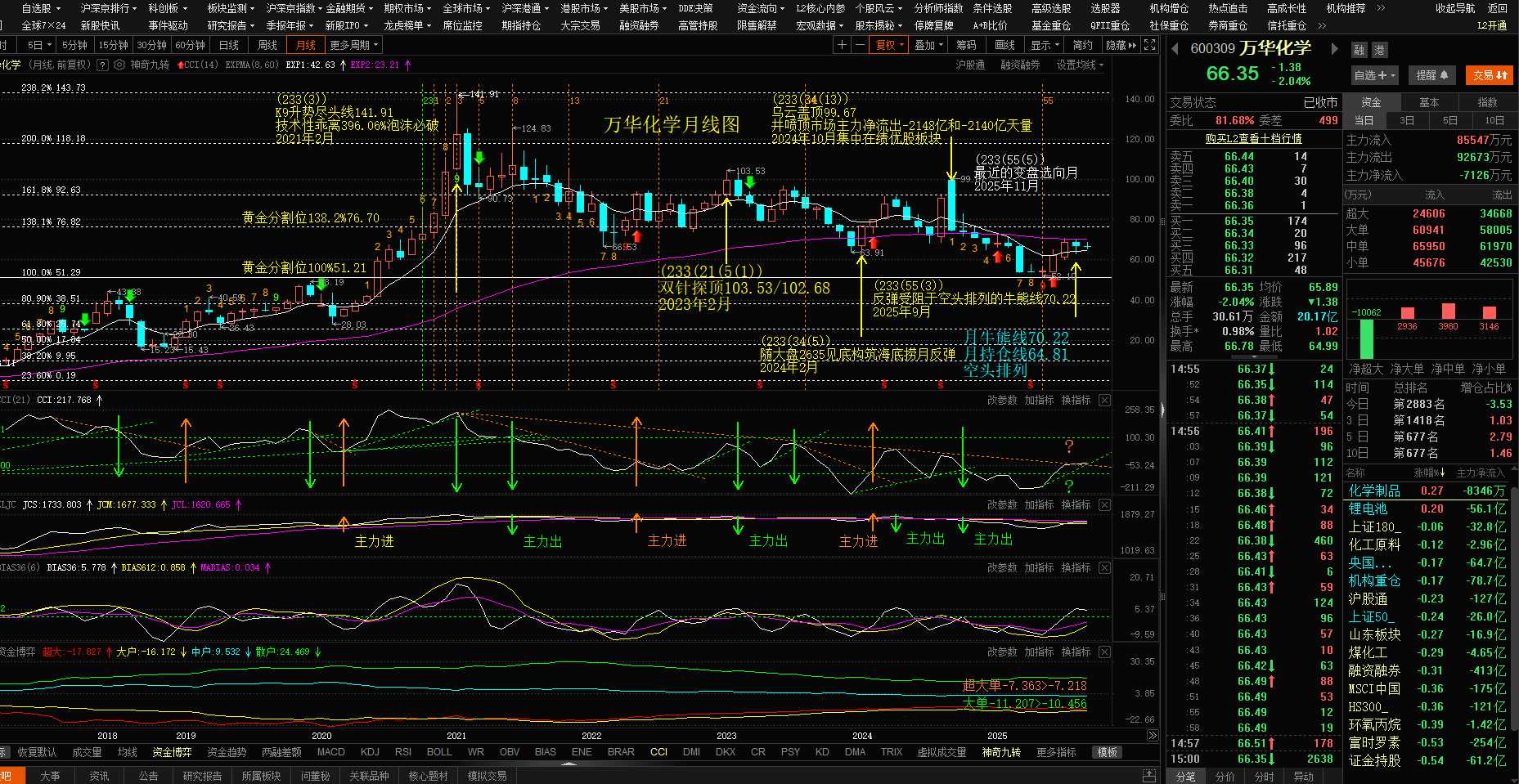Click the 2021 year marker on timeline
The width and height of the screenshot is (1519, 784).
(456, 736)
